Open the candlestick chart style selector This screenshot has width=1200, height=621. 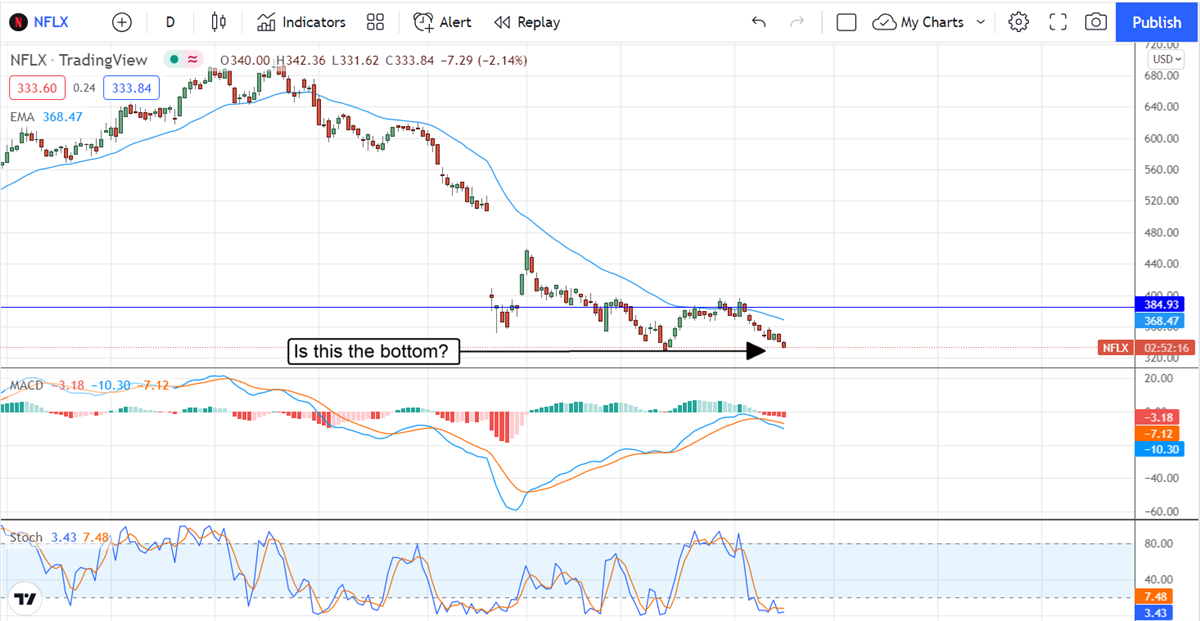pyautogui.click(x=220, y=22)
